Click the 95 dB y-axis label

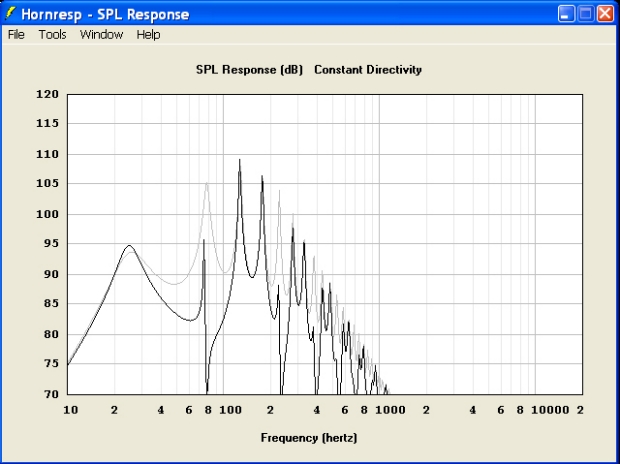(x=50, y=243)
